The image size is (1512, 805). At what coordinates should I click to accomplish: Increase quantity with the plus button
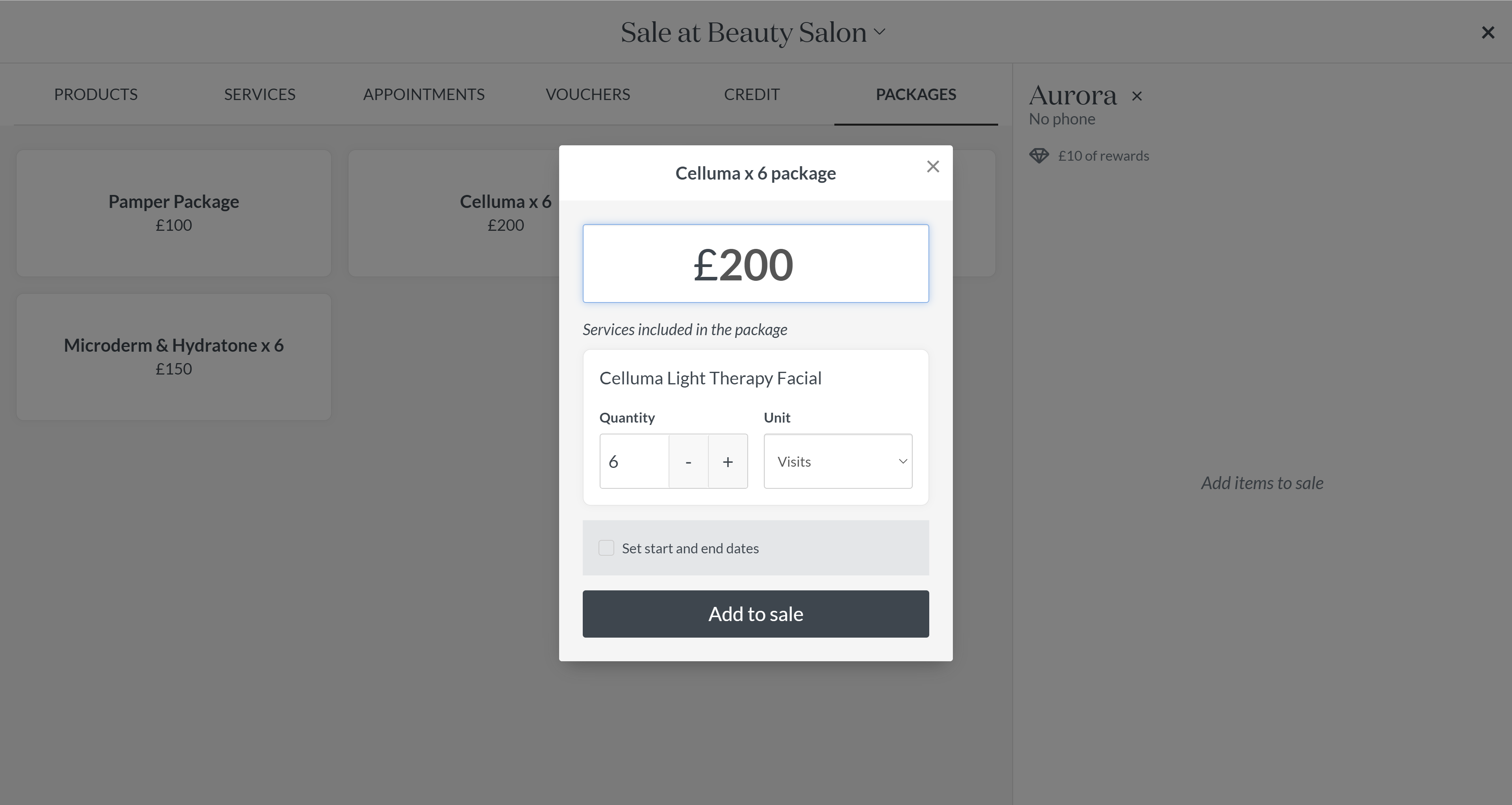[x=728, y=462]
